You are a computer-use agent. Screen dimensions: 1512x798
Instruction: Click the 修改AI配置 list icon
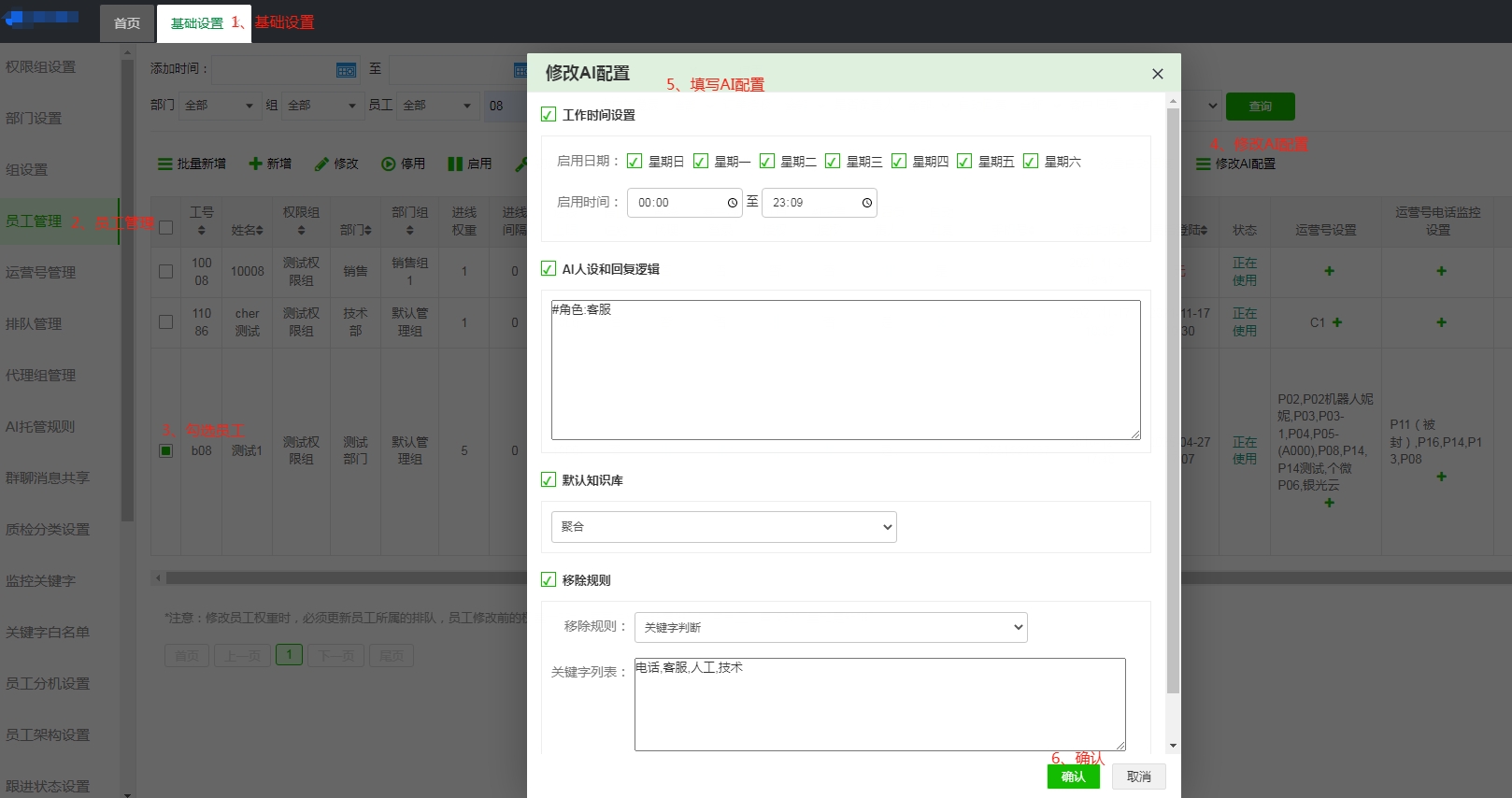click(x=1204, y=164)
